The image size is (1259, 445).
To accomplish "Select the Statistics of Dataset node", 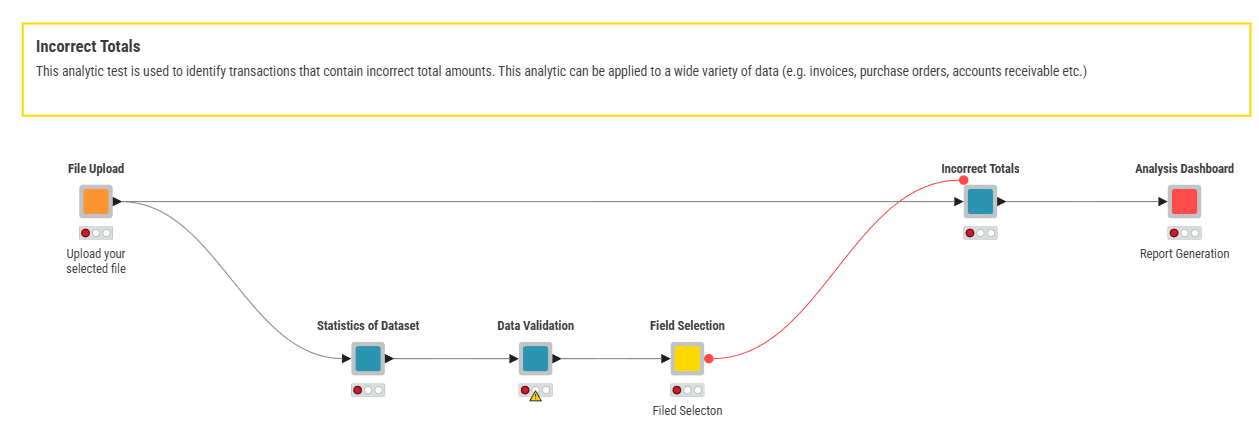I will [x=368, y=358].
